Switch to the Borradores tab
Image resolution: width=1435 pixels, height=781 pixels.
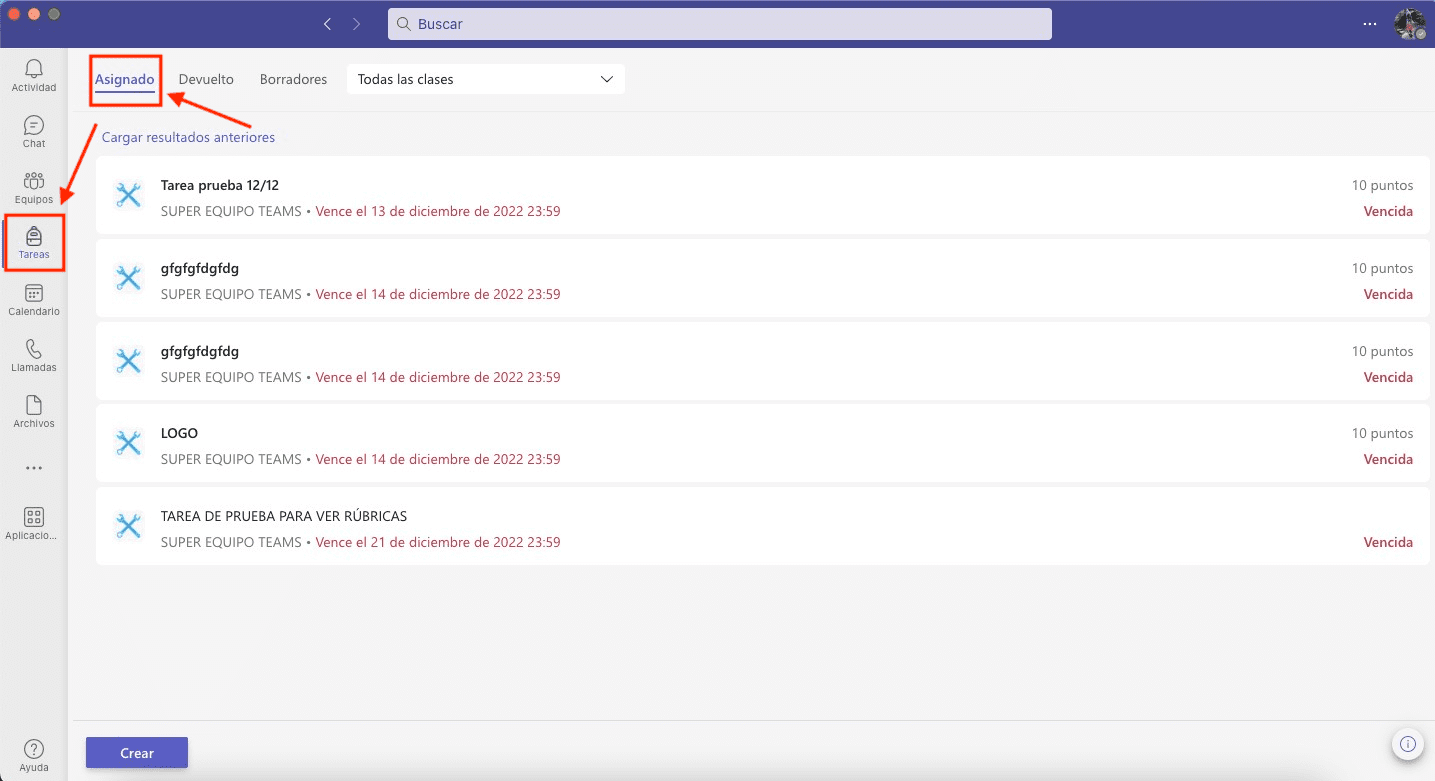(293, 79)
